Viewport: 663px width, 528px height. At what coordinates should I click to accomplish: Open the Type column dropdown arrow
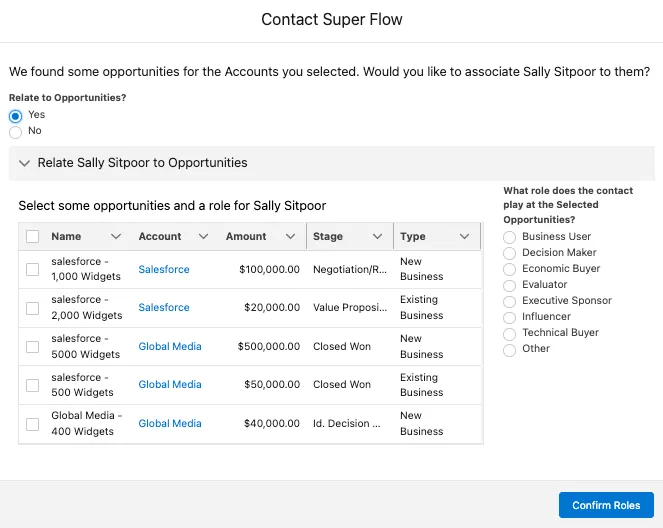coord(465,236)
